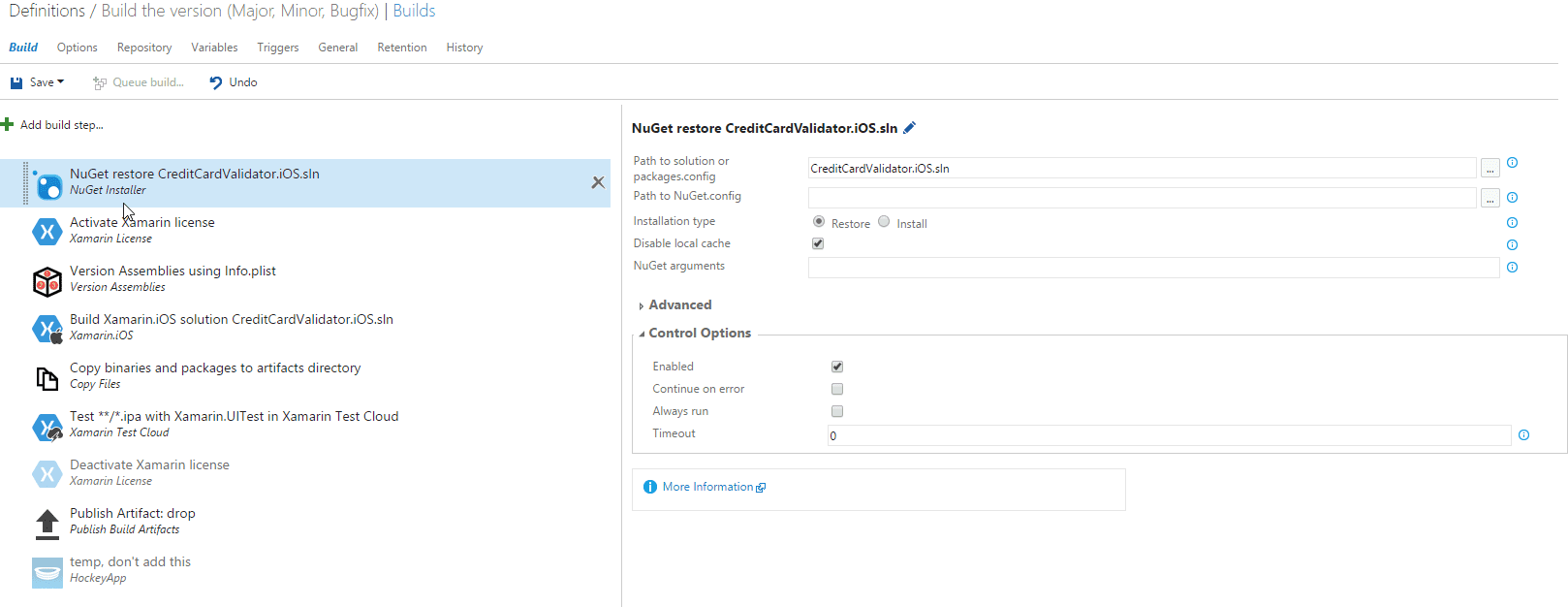Viewport: 1568px width, 607px height.
Task: Open info icon for Path to NuGet.config
Action: coord(1512,198)
